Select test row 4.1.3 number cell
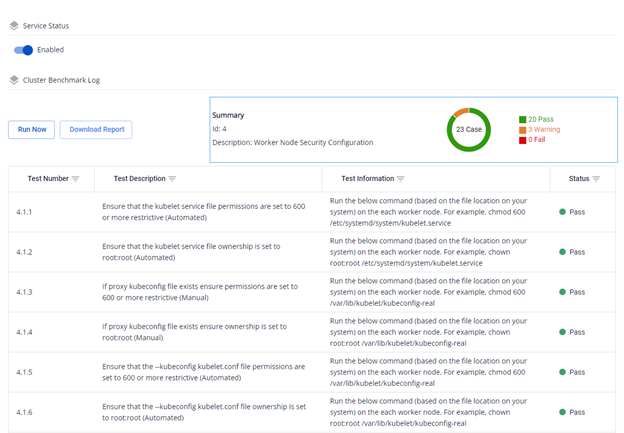The width and height of the screenshot is (624, 433). coord(25,292)
